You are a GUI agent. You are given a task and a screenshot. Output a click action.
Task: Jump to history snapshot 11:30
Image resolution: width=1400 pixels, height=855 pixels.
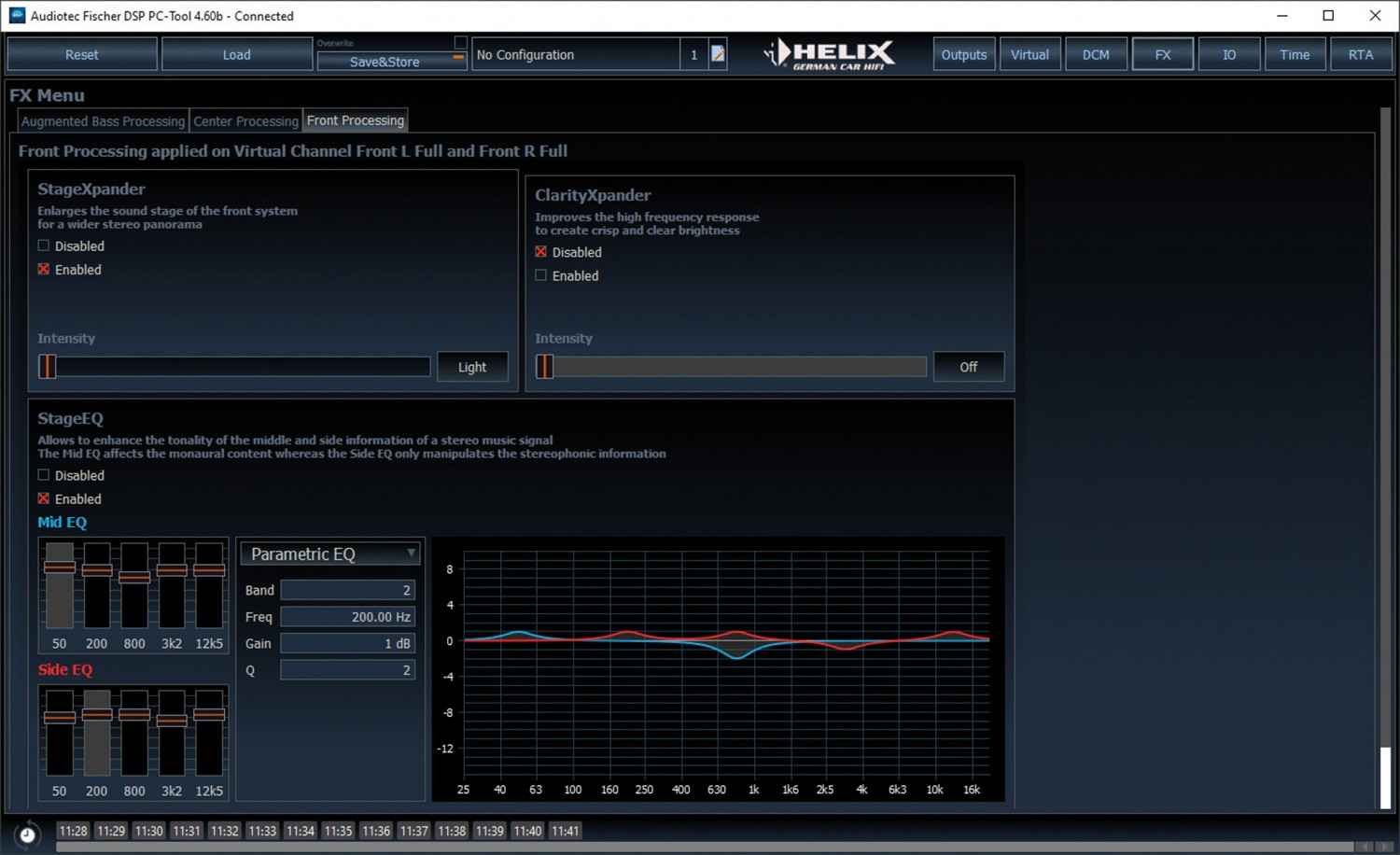tap(148, 831)
